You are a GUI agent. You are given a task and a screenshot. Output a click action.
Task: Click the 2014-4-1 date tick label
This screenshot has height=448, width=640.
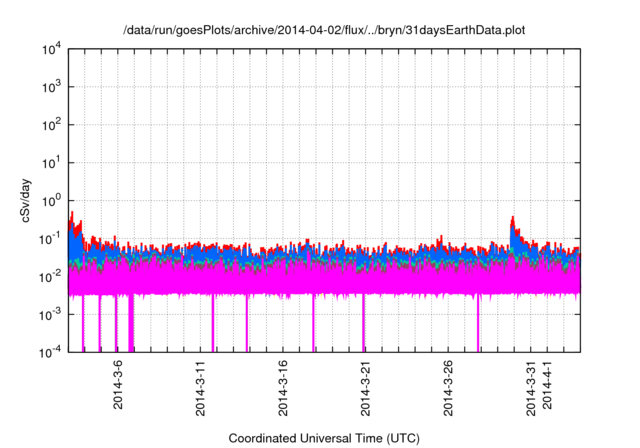click(547, 384)
